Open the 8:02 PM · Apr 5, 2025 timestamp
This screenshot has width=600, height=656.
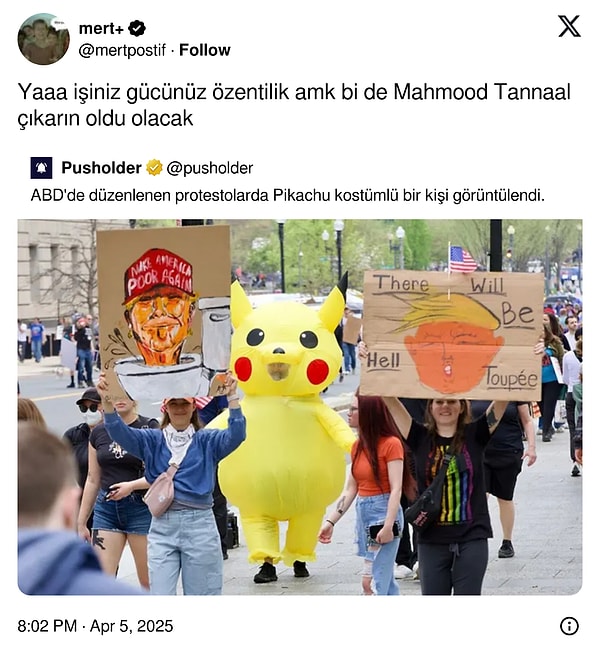(x=95, y=626)
